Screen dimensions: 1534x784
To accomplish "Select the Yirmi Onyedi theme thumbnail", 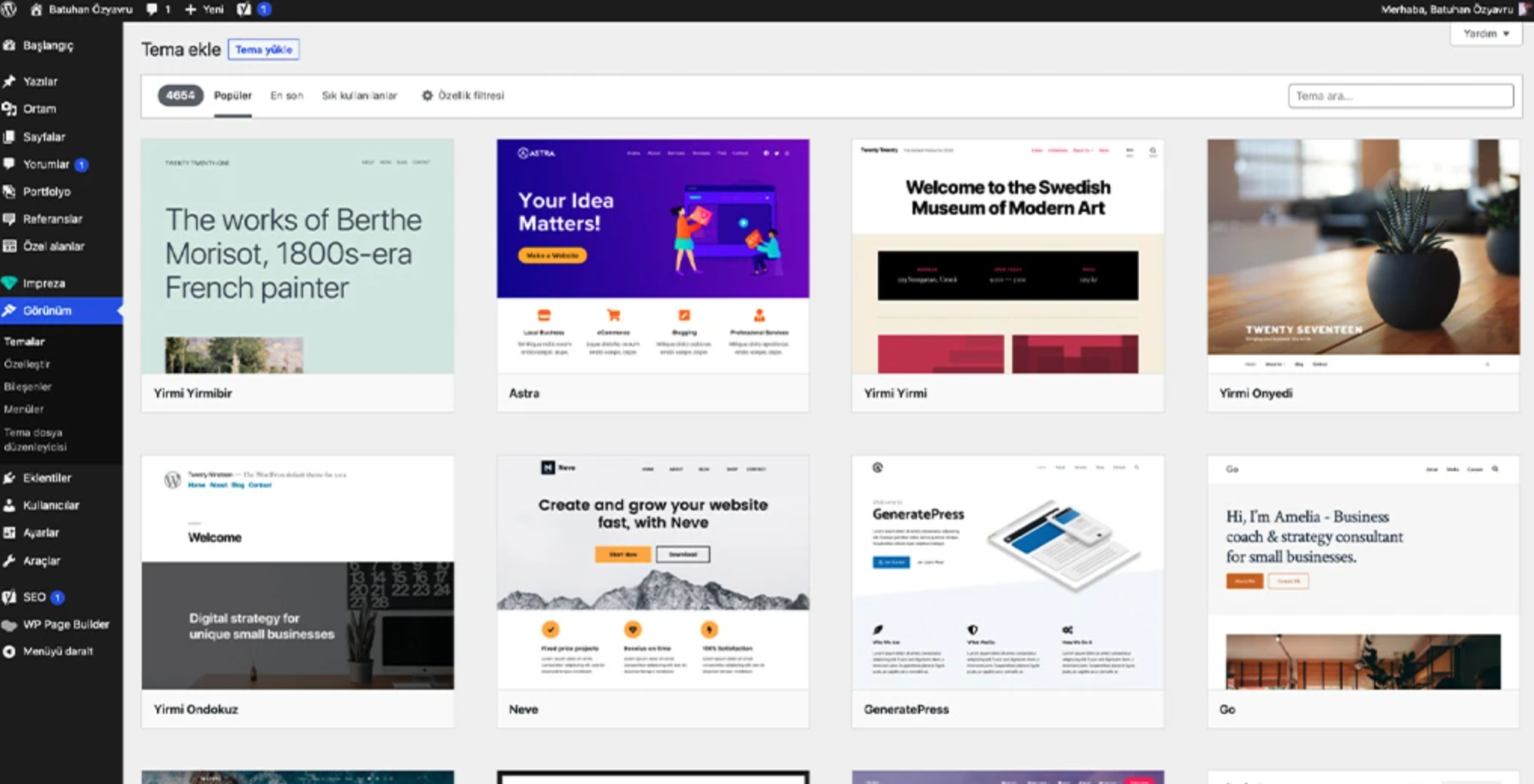I will (1364, 256).
